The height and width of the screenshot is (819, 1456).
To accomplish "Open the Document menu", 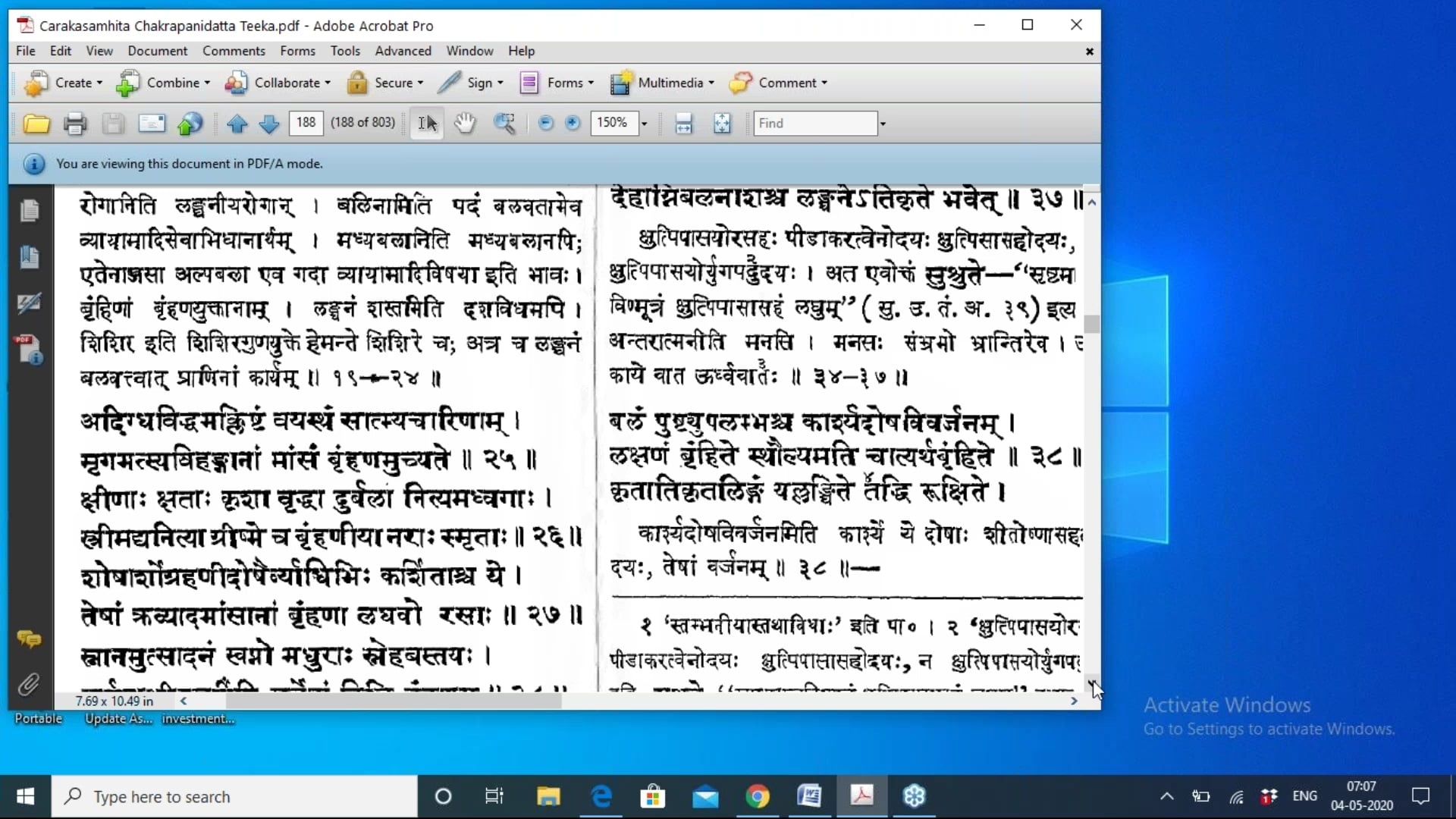I will pos(157,51).
